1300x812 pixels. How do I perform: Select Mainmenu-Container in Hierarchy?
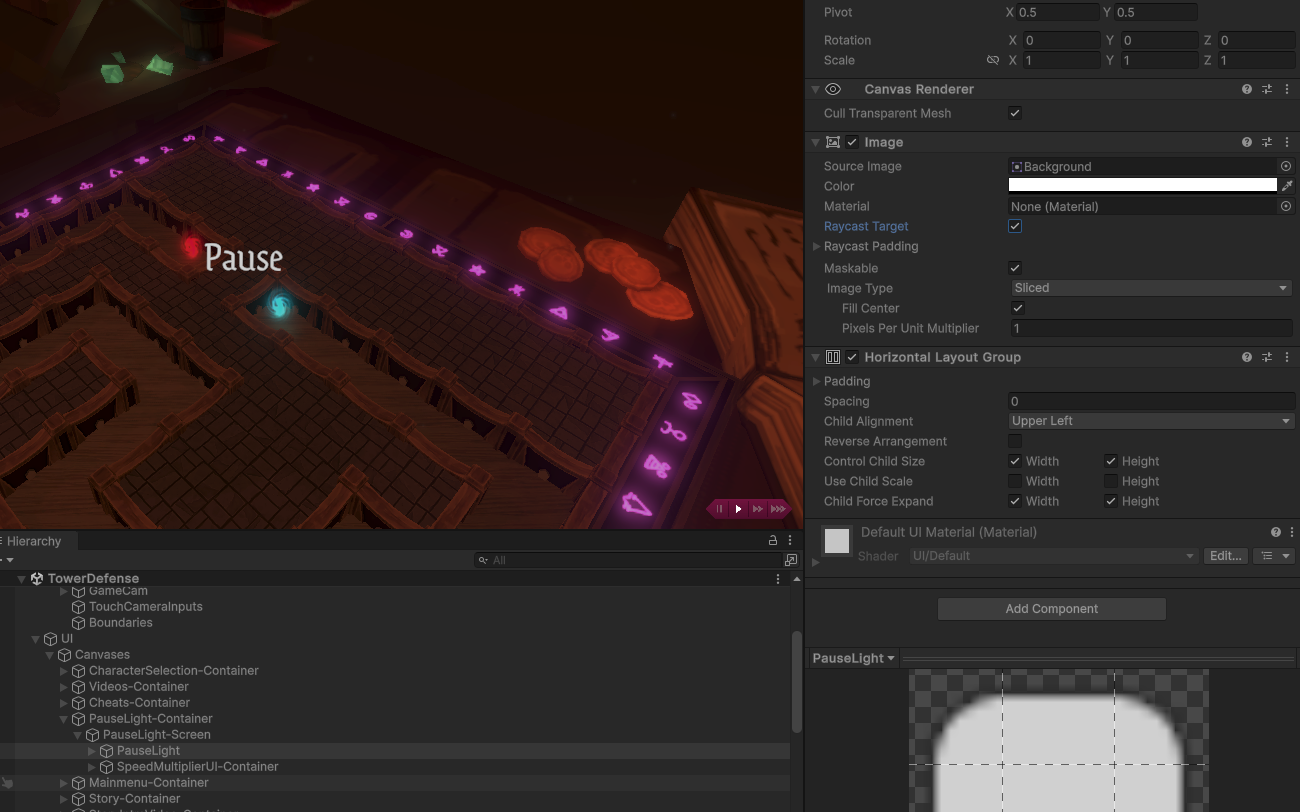[148, 783]
